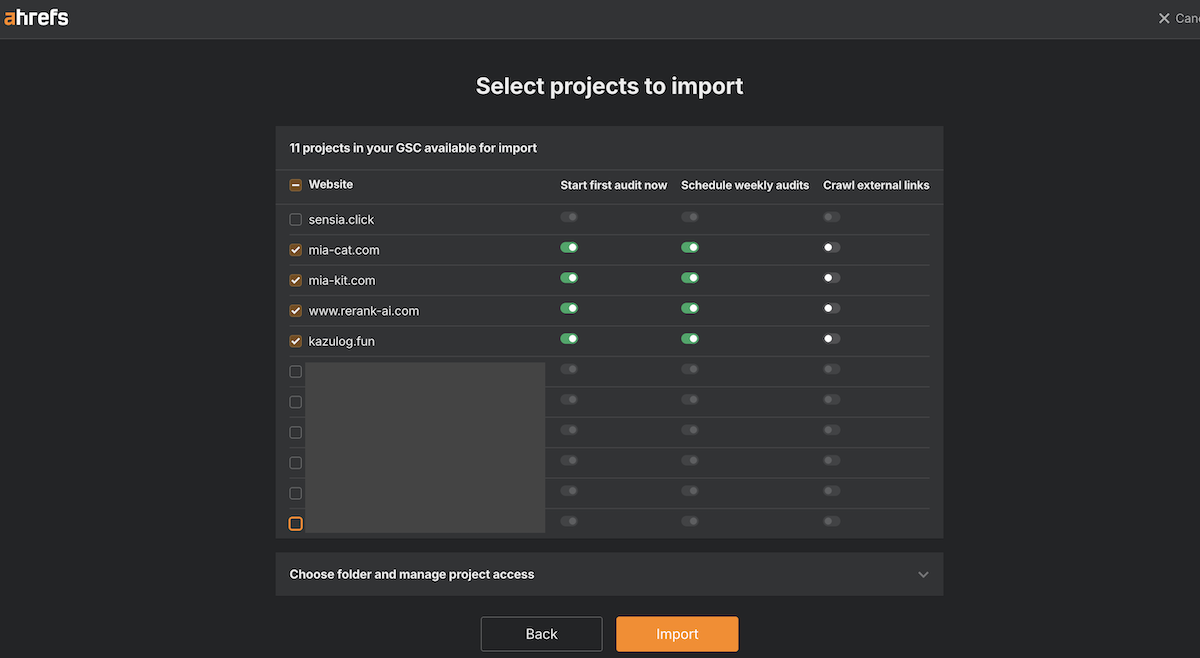Uncheck the www.rerank-ai.com checkbox

tap(295, 310)
